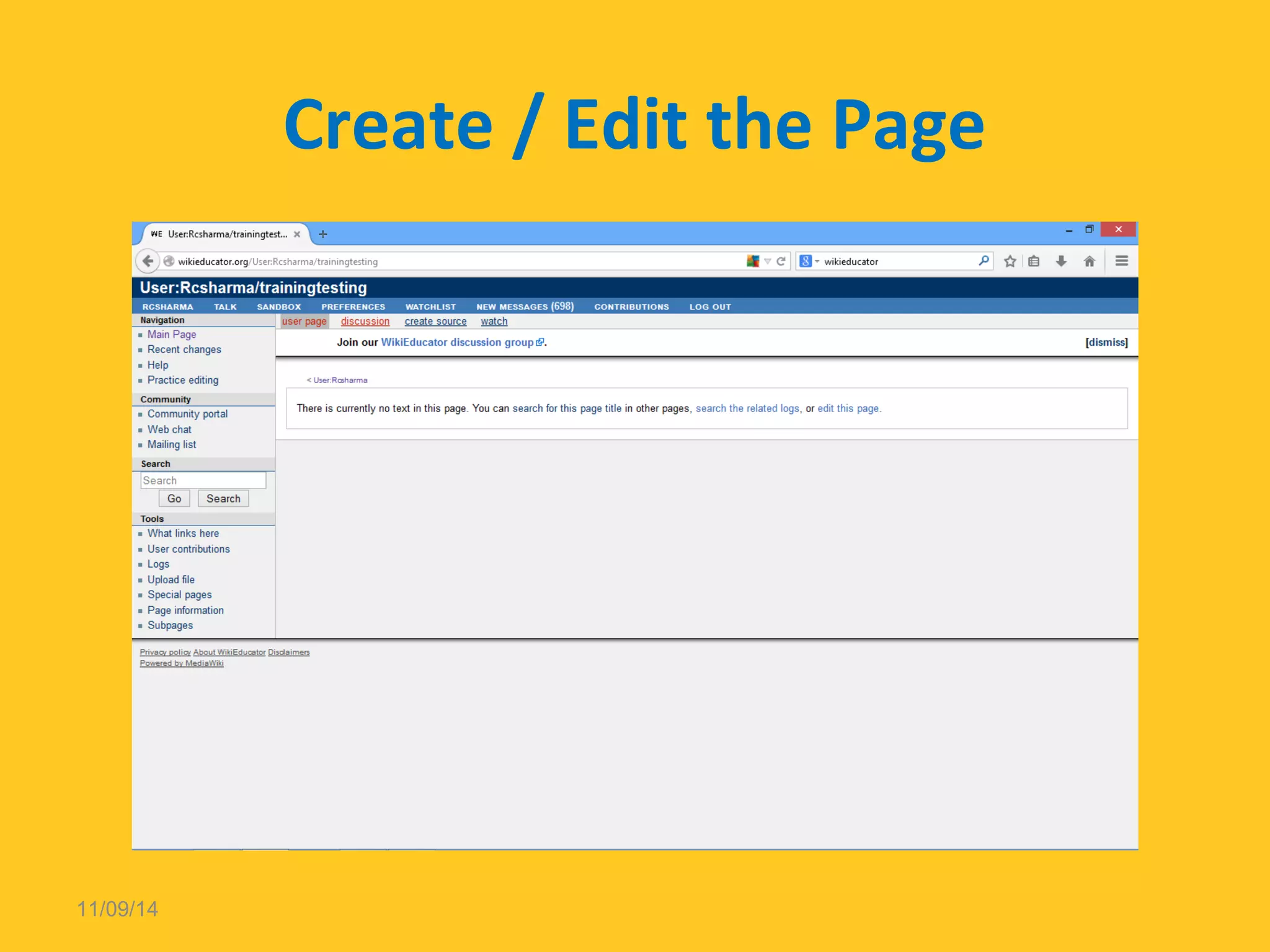Screen dimensions: 1270x952
Task: Open User contributions in Tools
Action: pos(189,549)
